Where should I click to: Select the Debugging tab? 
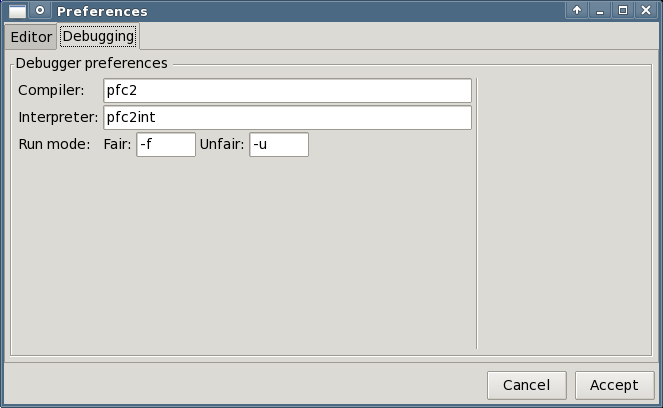(98, 36)
